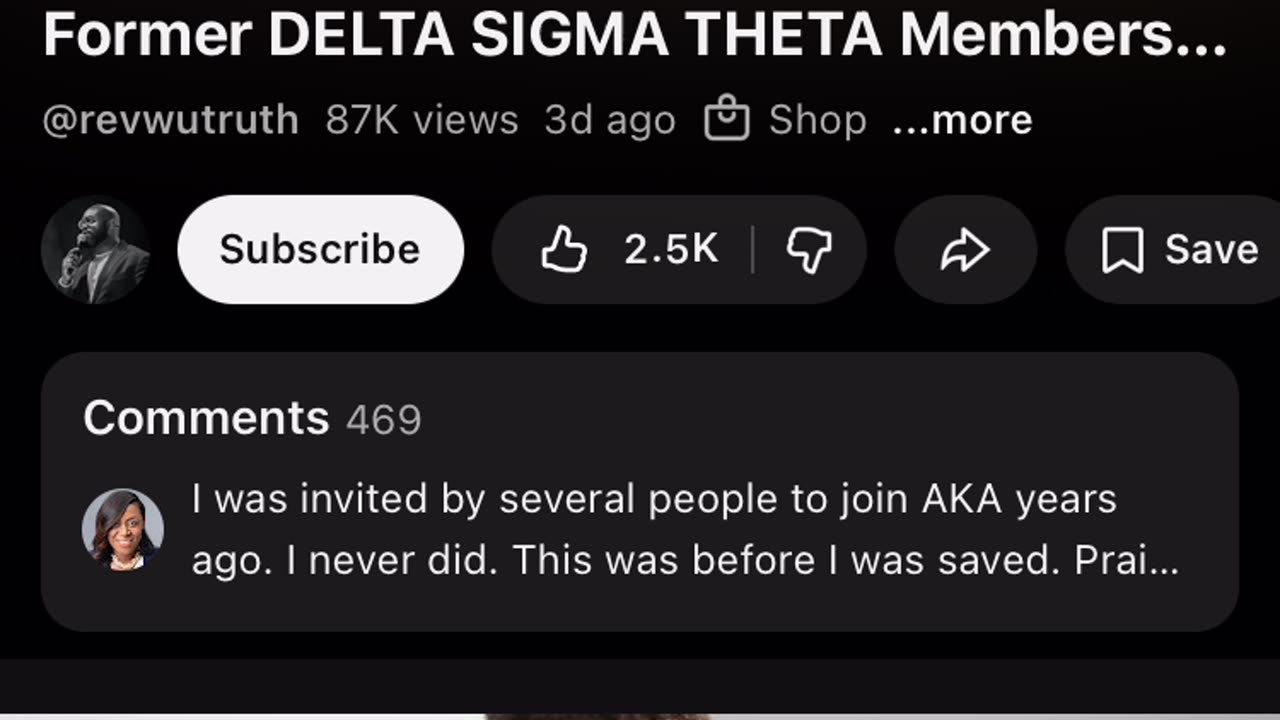Click the bookmark icon beside Save

[1122, 250]
